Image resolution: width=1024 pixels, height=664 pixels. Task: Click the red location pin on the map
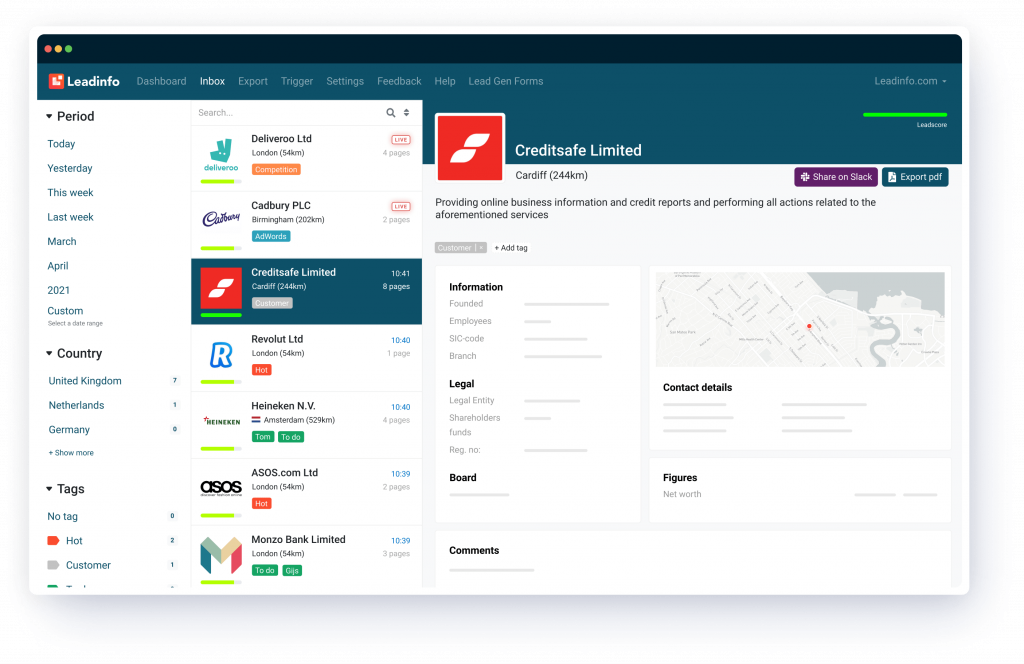tap(809, 326)
